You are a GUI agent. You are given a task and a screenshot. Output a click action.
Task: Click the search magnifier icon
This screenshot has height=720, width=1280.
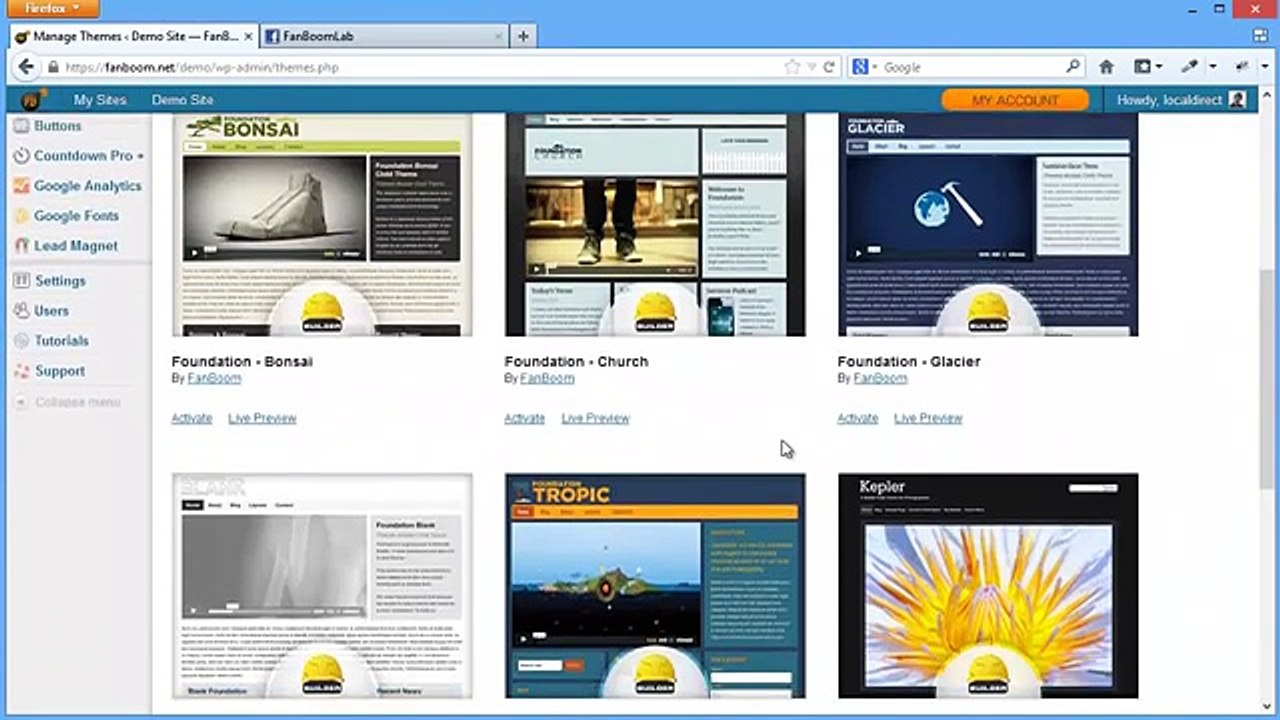(x=1073, y=67)
